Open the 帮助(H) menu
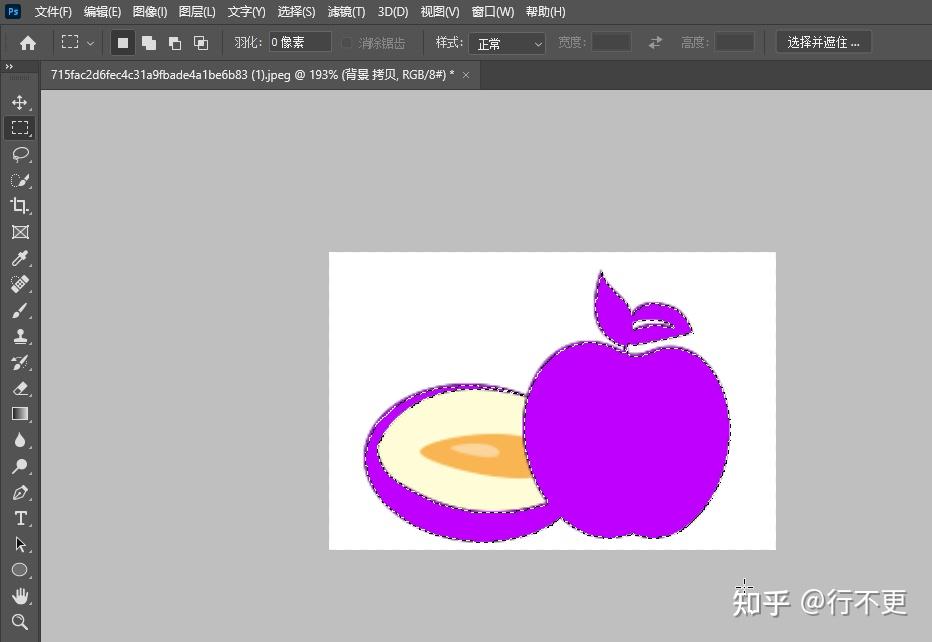 click(x=546, y=12)
